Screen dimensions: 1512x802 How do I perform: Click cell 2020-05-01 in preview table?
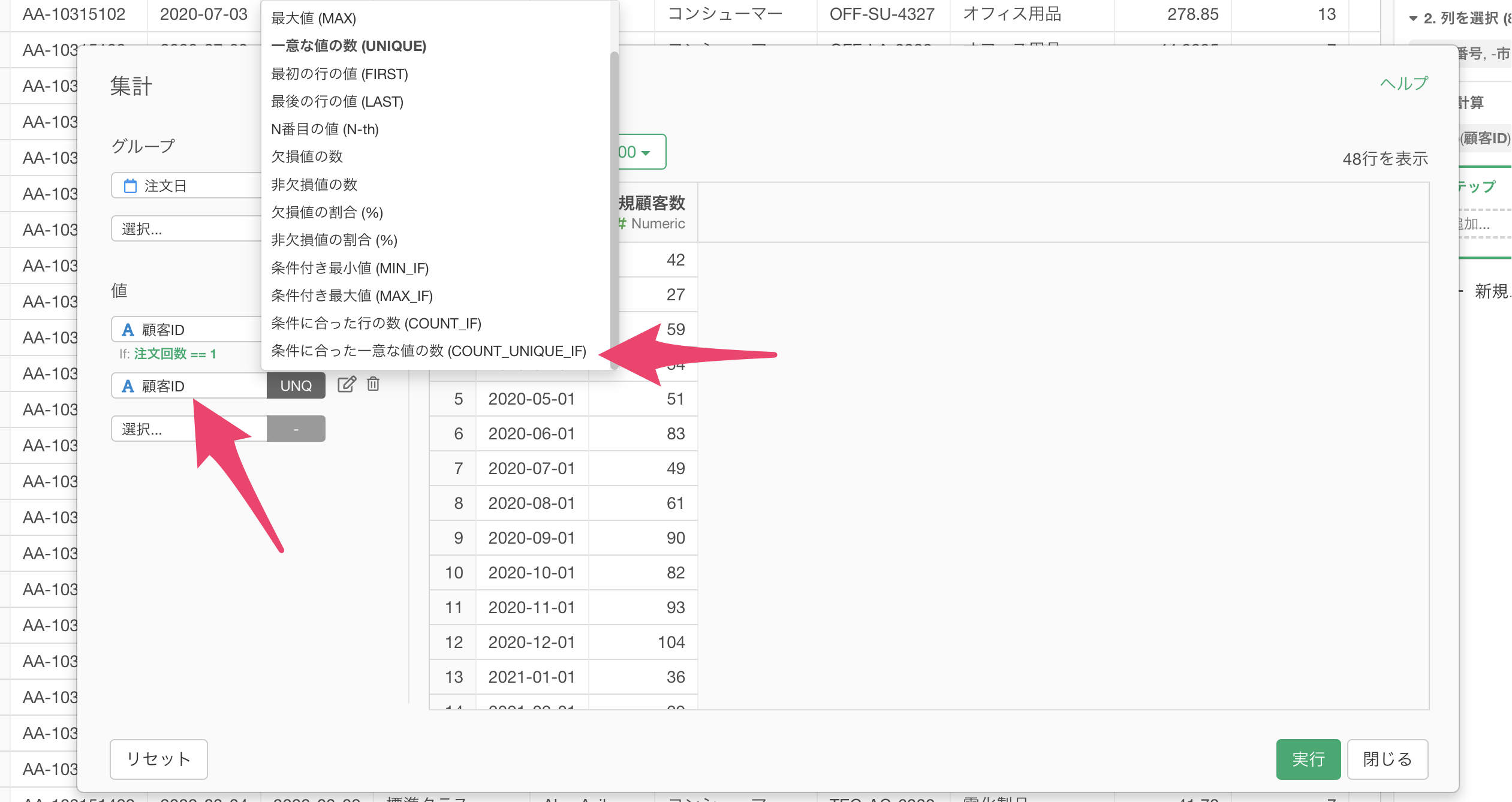click(532, 399)
